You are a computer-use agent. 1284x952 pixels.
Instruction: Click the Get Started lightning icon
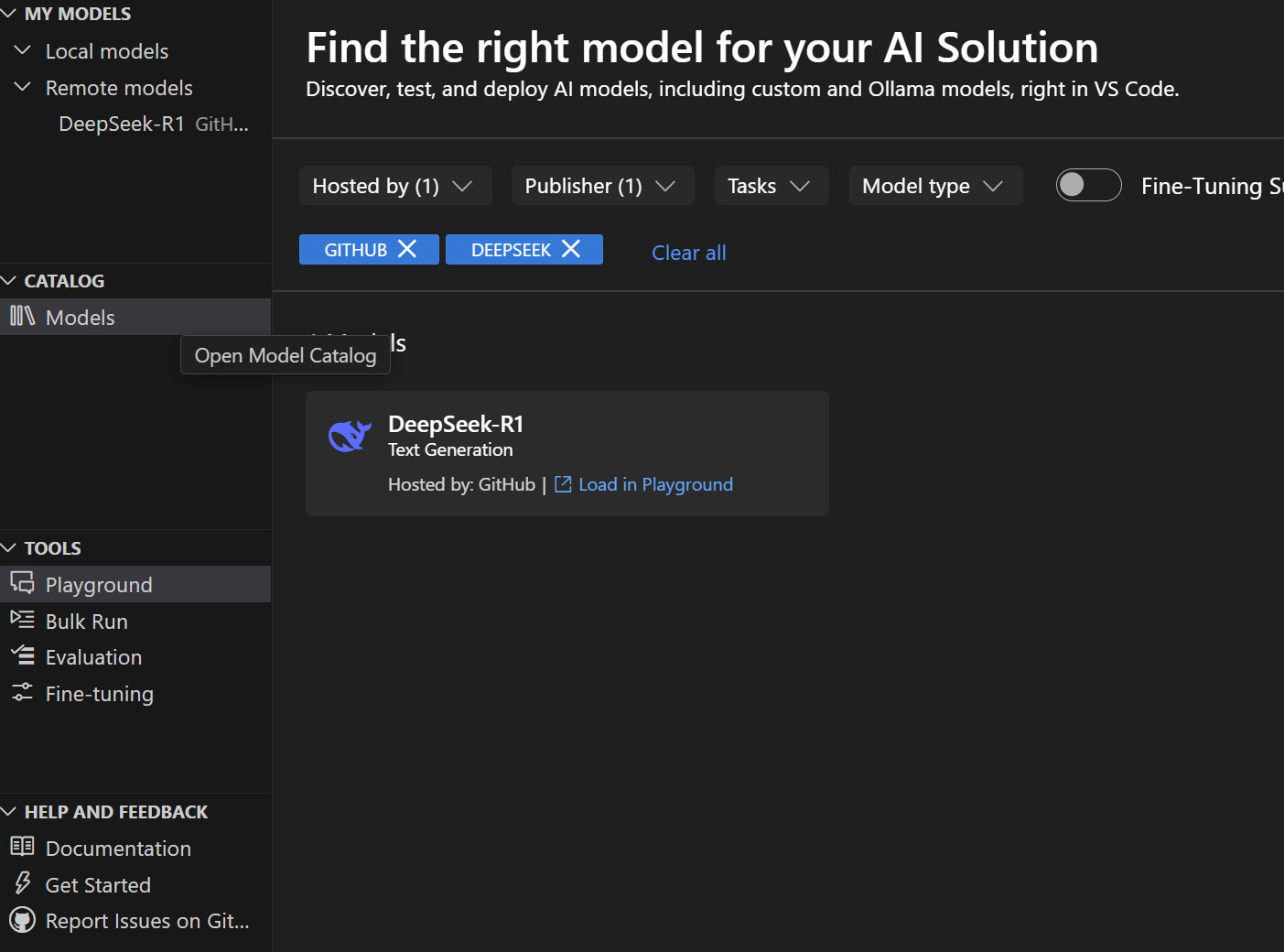22,883
